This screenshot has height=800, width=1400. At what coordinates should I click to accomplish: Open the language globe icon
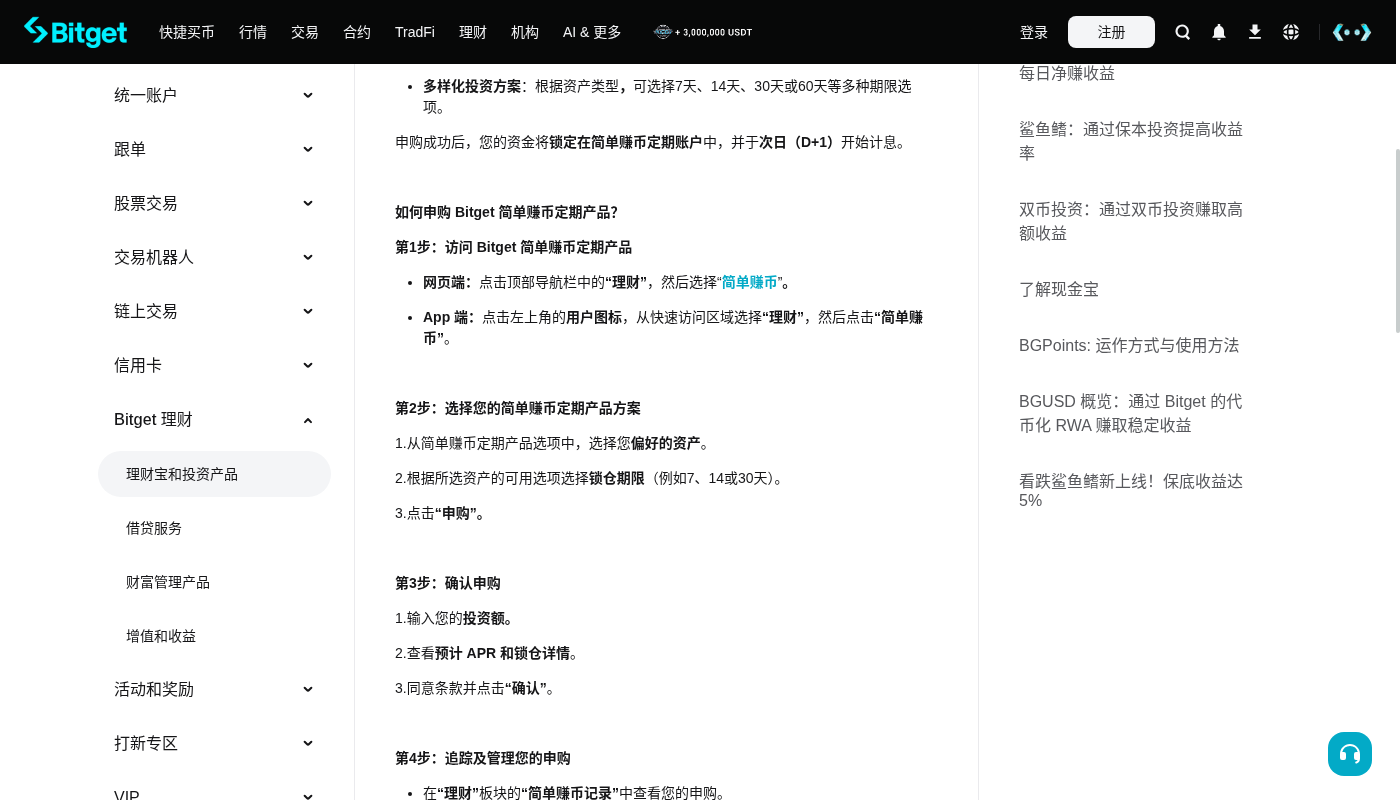[x=1291, y=32]
